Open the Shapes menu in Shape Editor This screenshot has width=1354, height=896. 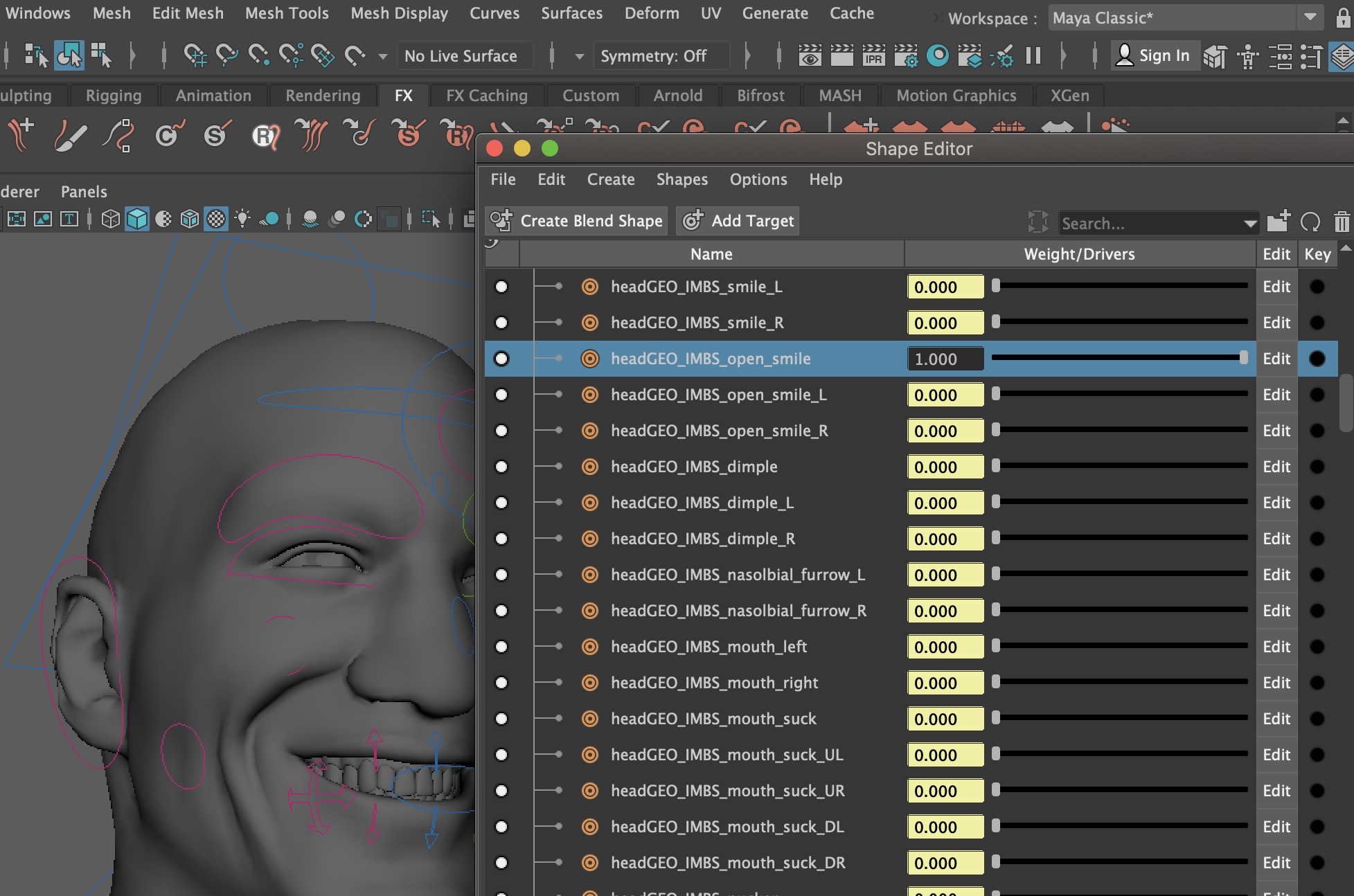682,179
